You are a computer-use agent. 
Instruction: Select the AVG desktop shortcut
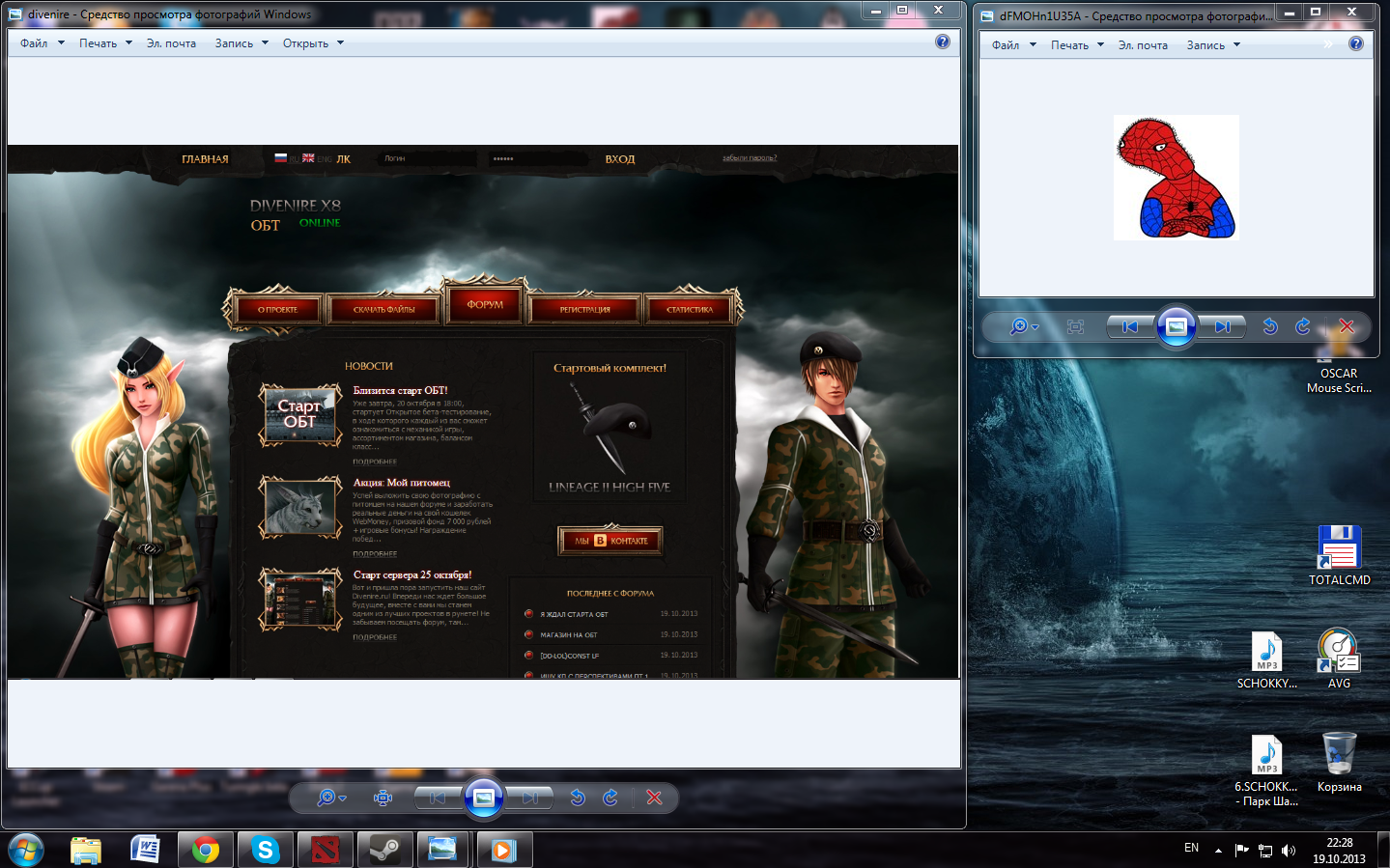1339,659
